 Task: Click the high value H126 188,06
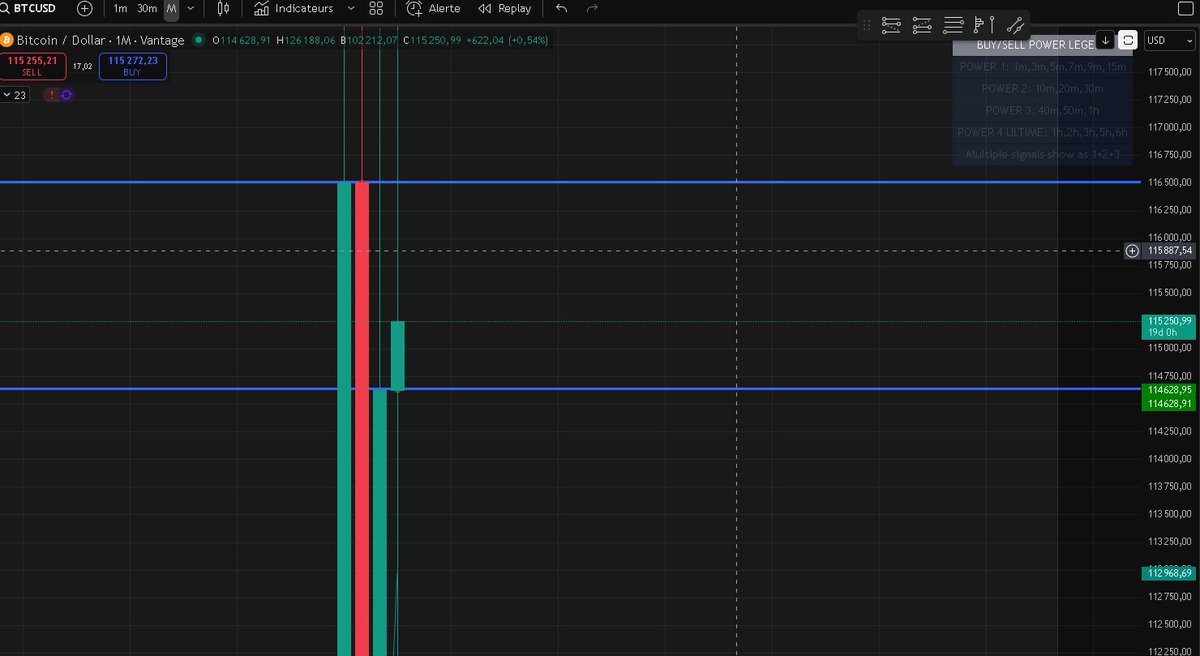[307, 40]
